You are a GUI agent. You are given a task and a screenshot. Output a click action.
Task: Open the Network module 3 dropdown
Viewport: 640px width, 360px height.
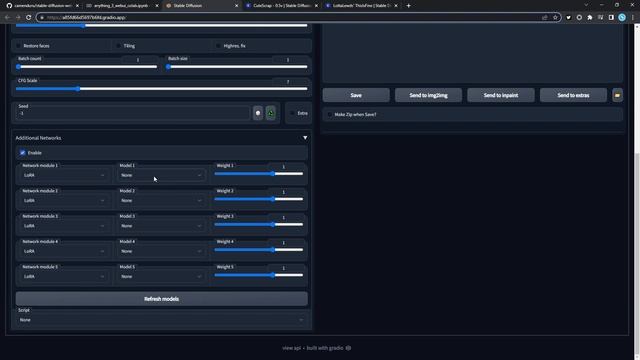[64, 226]
